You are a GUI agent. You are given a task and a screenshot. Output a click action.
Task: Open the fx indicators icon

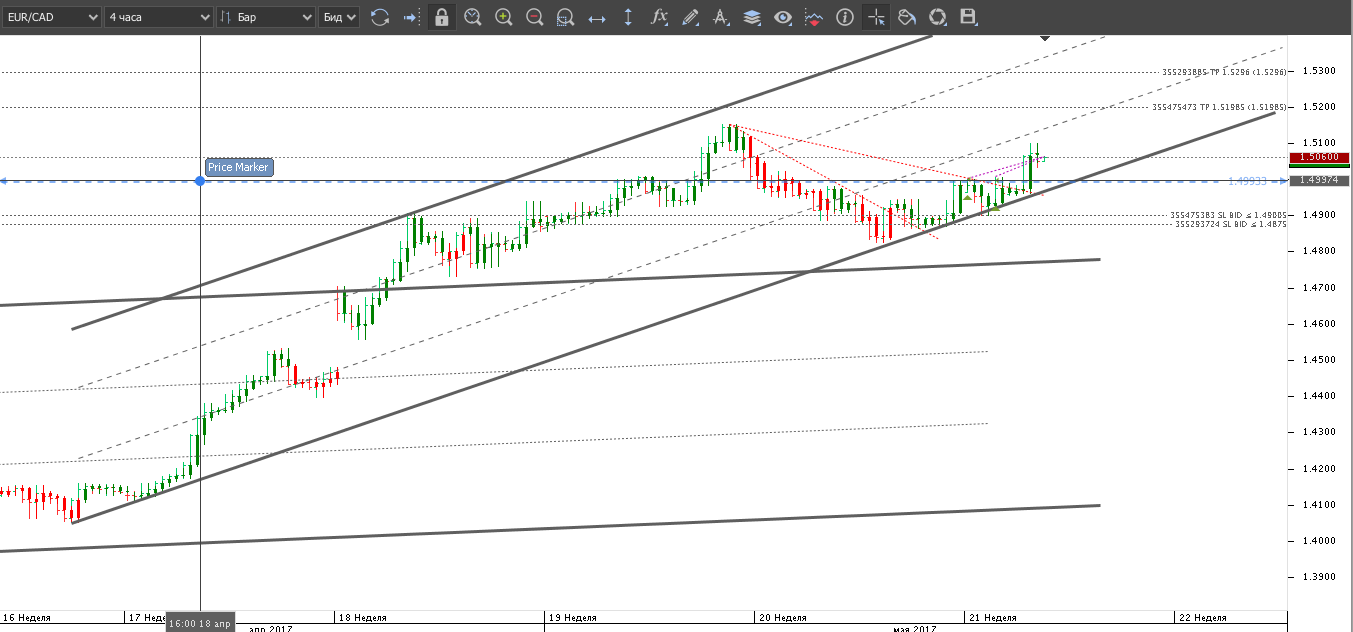click(659, 17)
